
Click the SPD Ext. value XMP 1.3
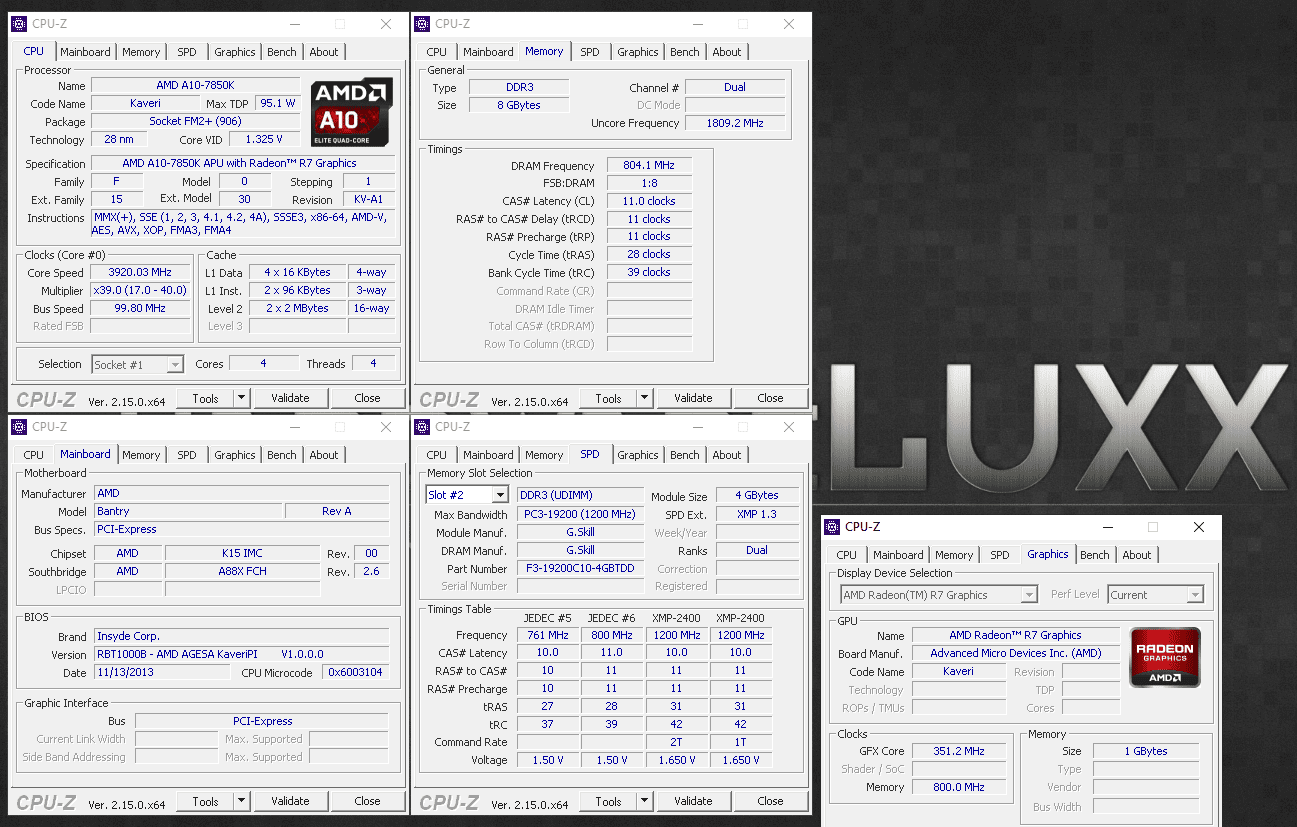point(757,514)
